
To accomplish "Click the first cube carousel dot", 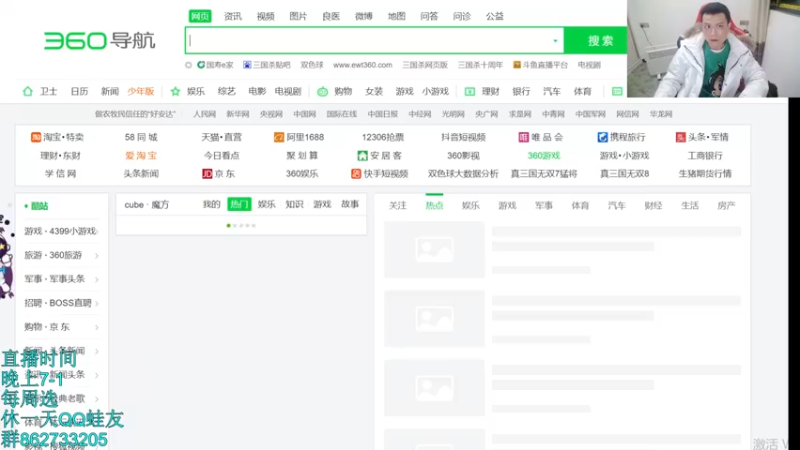I will click(x=229, y=226).
